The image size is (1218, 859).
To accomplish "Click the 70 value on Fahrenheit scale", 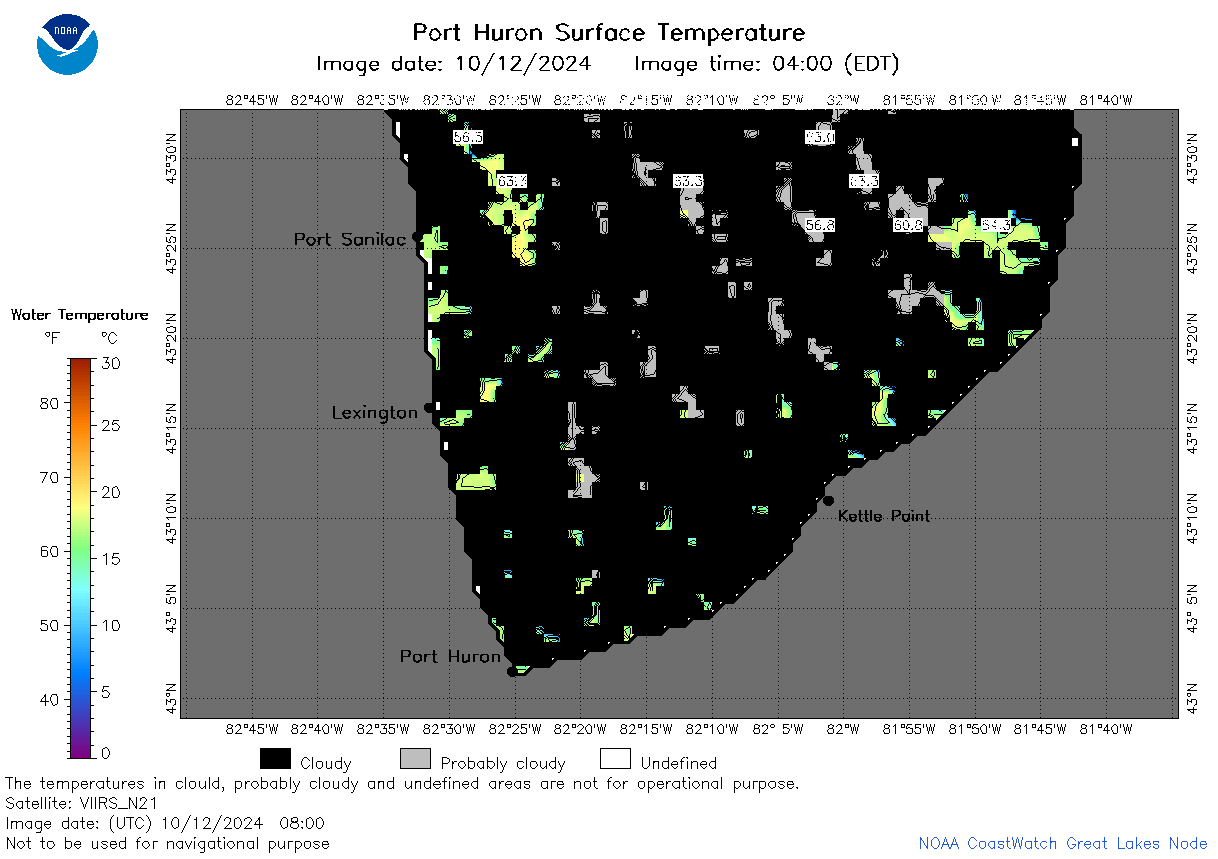I will click(48, 478).
